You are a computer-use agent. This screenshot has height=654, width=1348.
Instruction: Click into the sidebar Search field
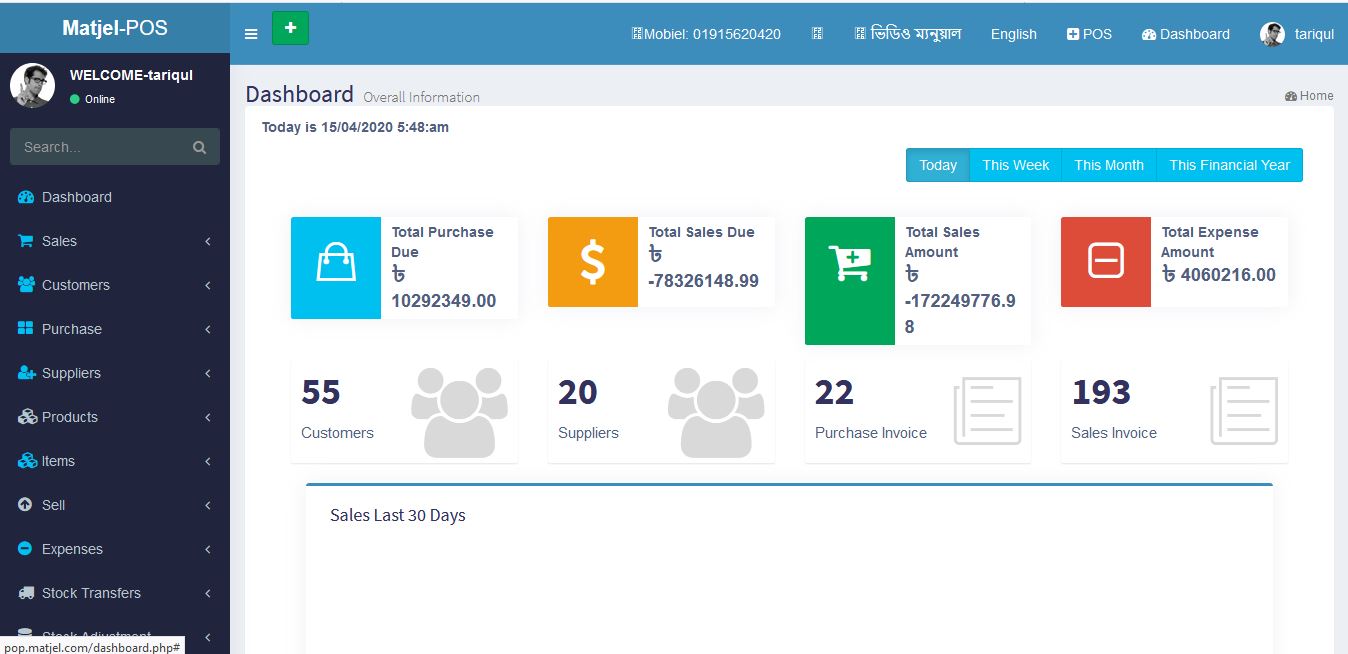click(100, 147)
